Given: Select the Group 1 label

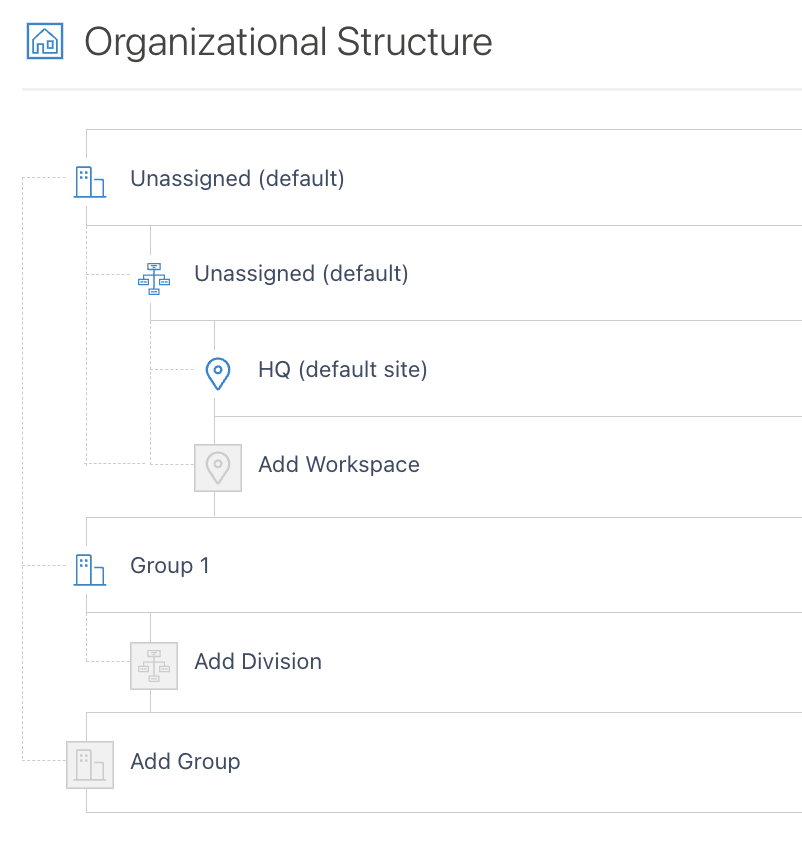Looking at the screenshot, I should pos(170,566).
